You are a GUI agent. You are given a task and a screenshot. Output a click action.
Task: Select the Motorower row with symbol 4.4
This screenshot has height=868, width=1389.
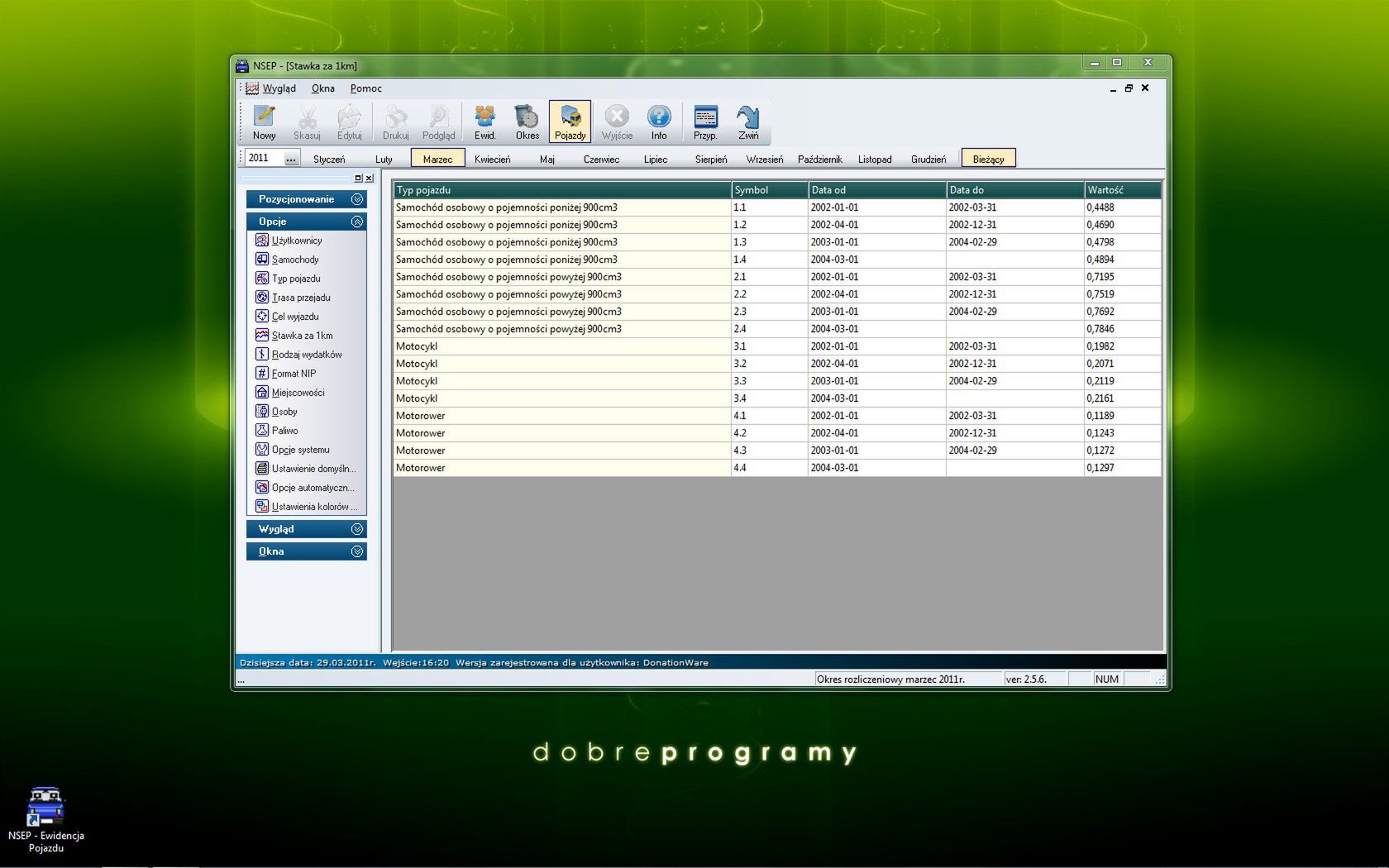click(x=777, y=468)
